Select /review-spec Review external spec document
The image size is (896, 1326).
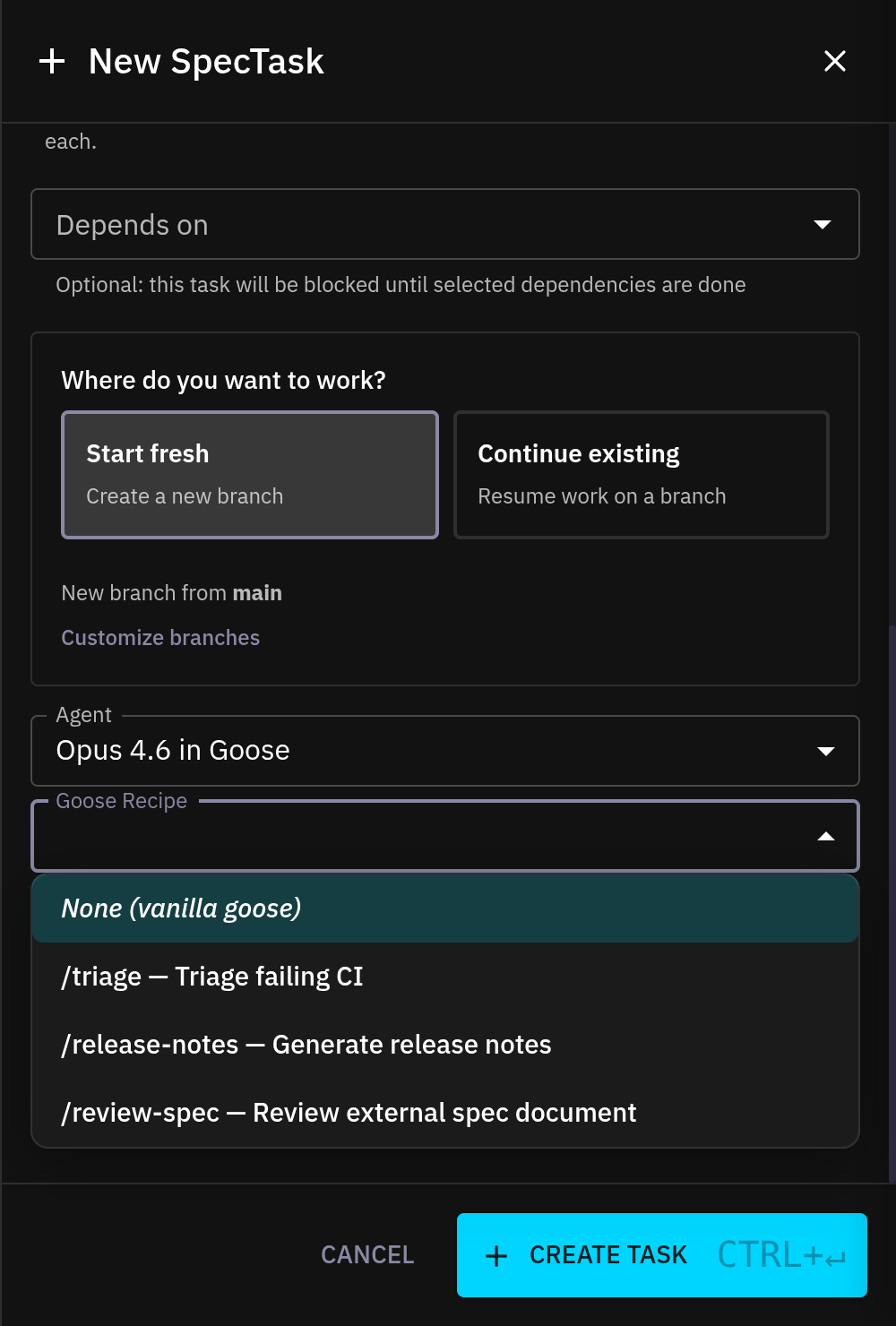click(445, 1113)
